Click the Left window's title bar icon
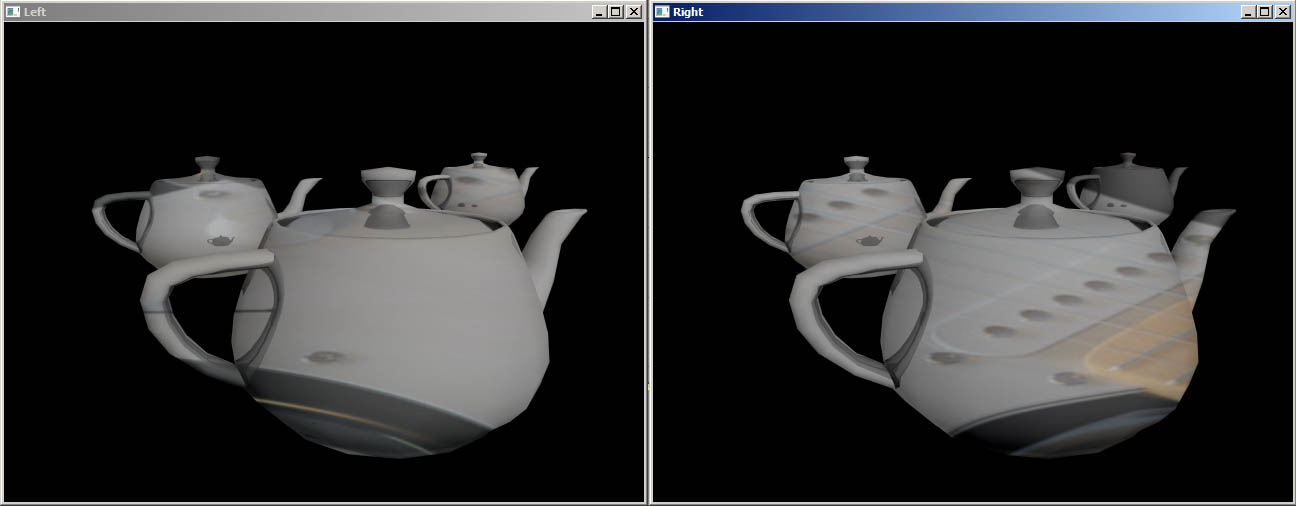Image resolution: width=1296 pixels, height=506 pixels. [13, 12]
